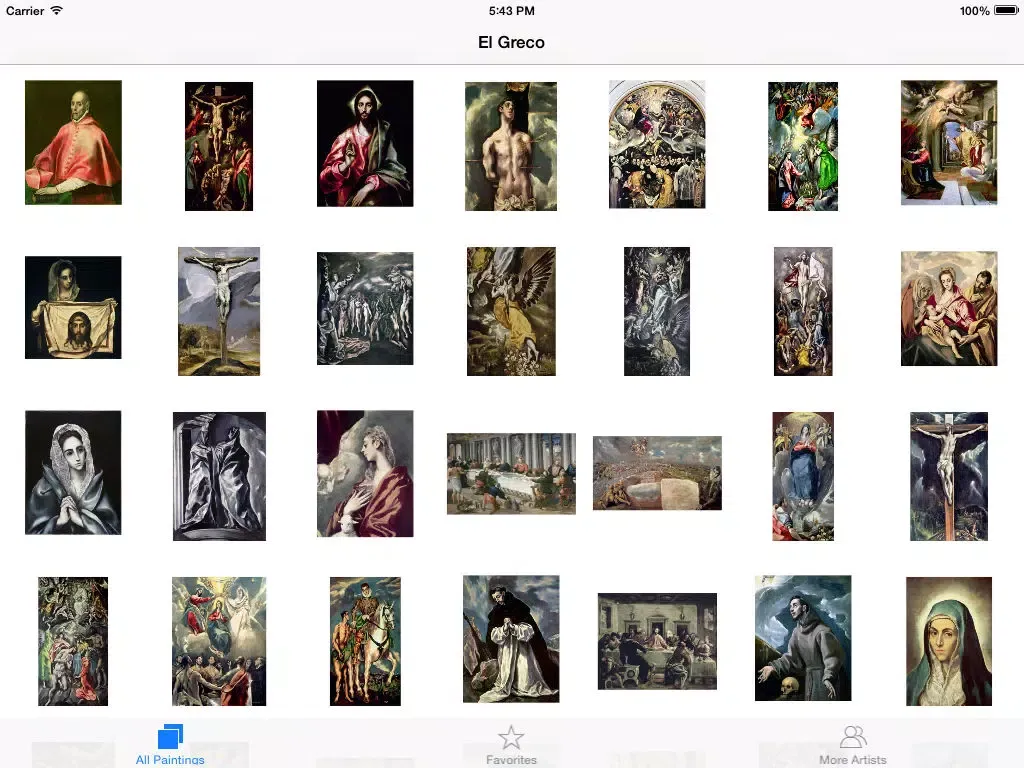This screenshot has height=768, width=1024.
Task: Open Saint Francis with skull painting
Action: point(803,638)
